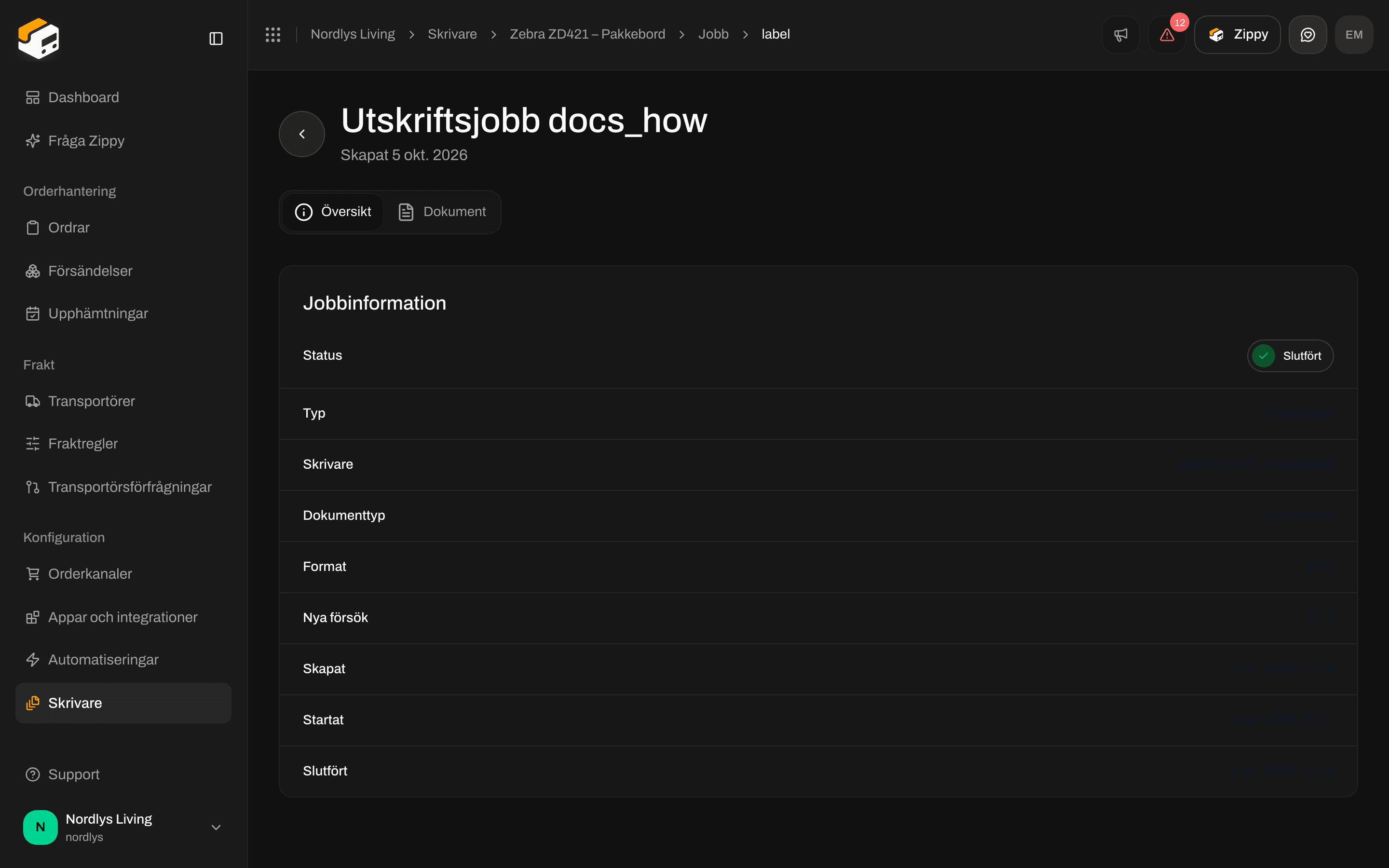Click the Dashboard icon in the sidebar
The height and width of the screenshot is (868, 1389).
pos(33,97)
